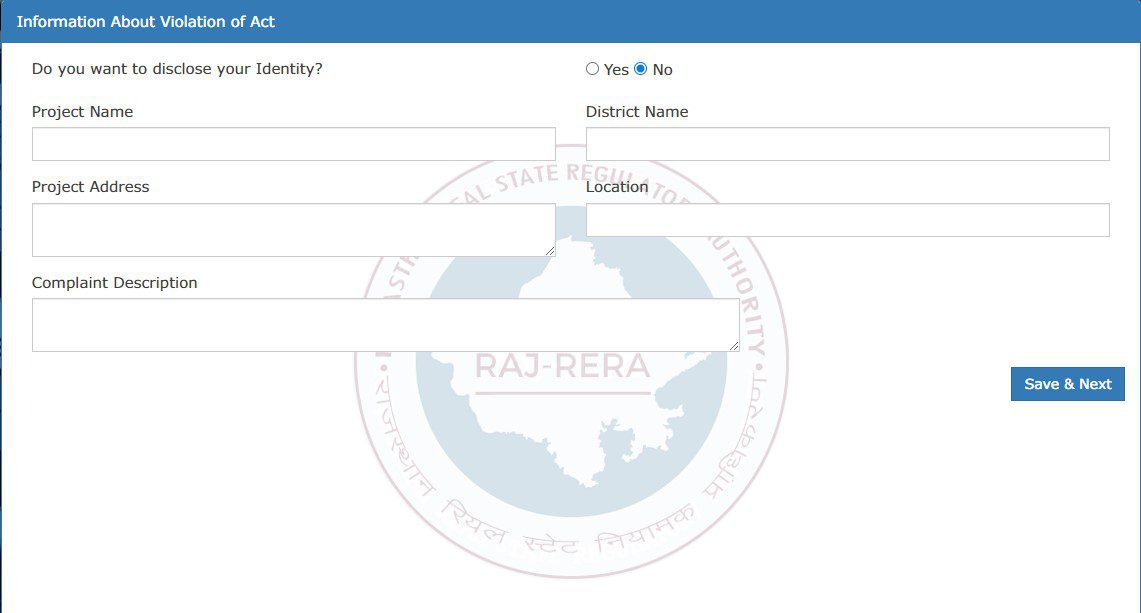Click the No label next to its radio
The height and width of the screenshot is (613, 1141).
pos(661,69)
